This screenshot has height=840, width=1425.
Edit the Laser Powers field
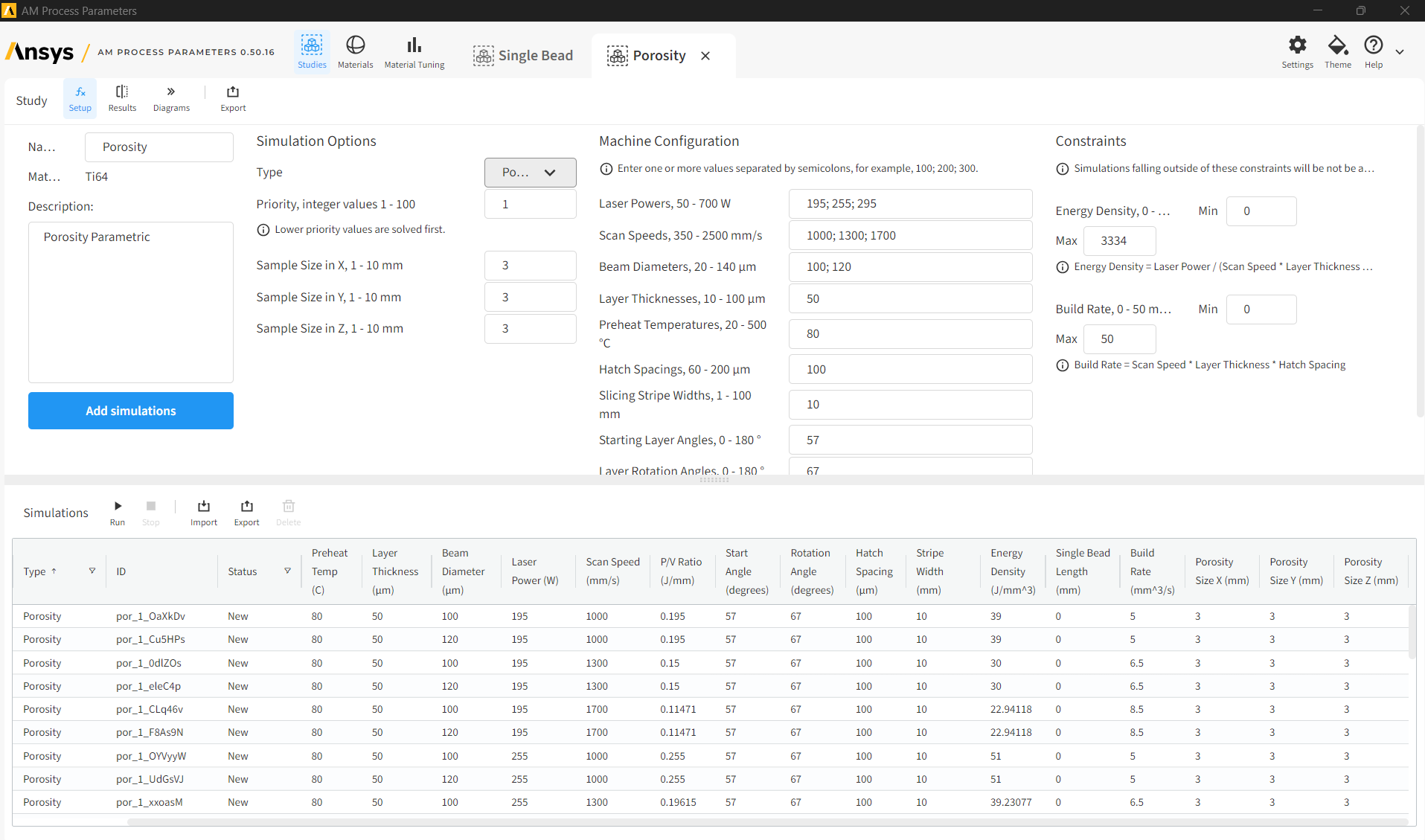(x=910, y=204)
